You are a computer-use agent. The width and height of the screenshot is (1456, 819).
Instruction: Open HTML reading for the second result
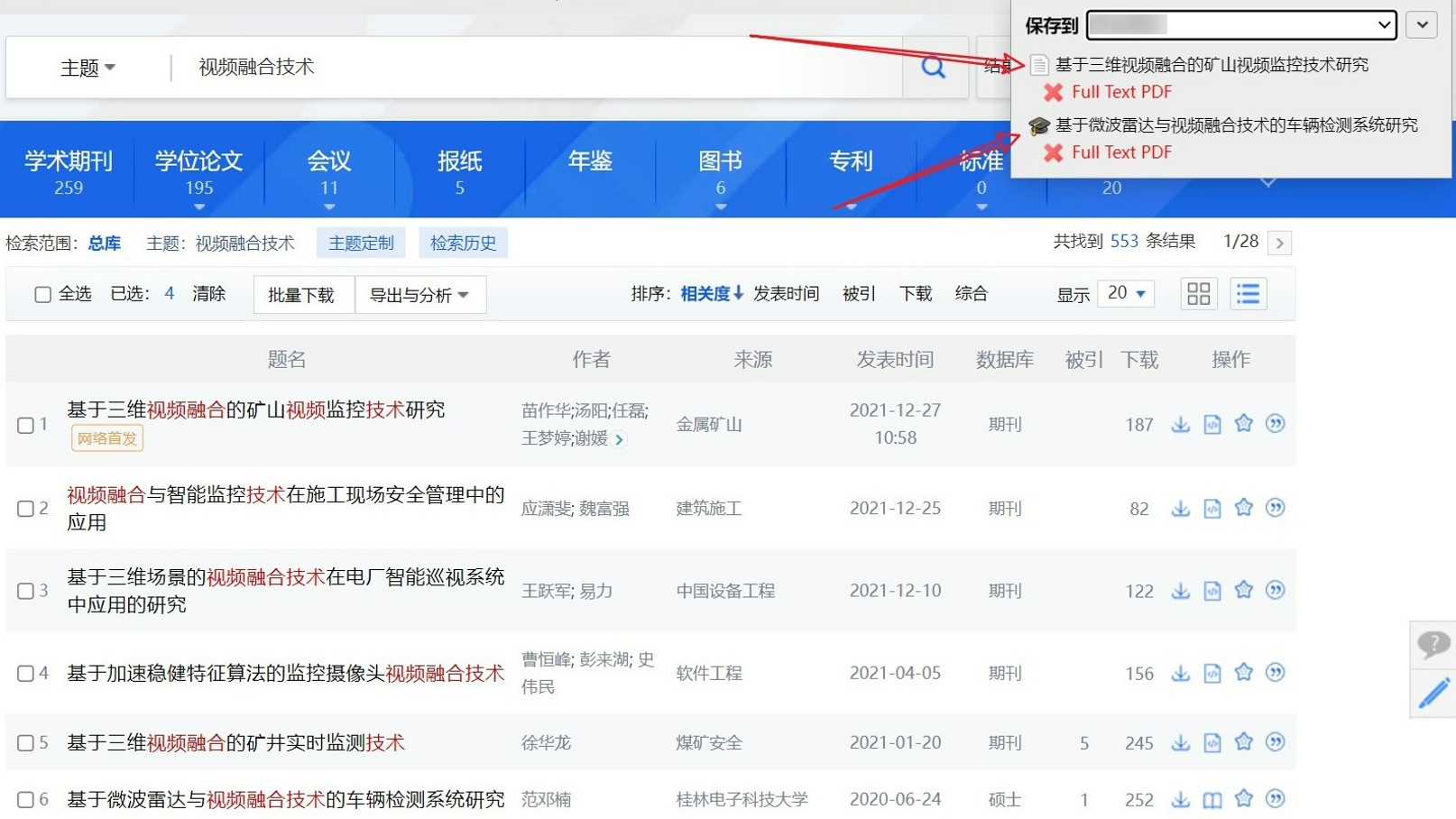click(1212, 508)
